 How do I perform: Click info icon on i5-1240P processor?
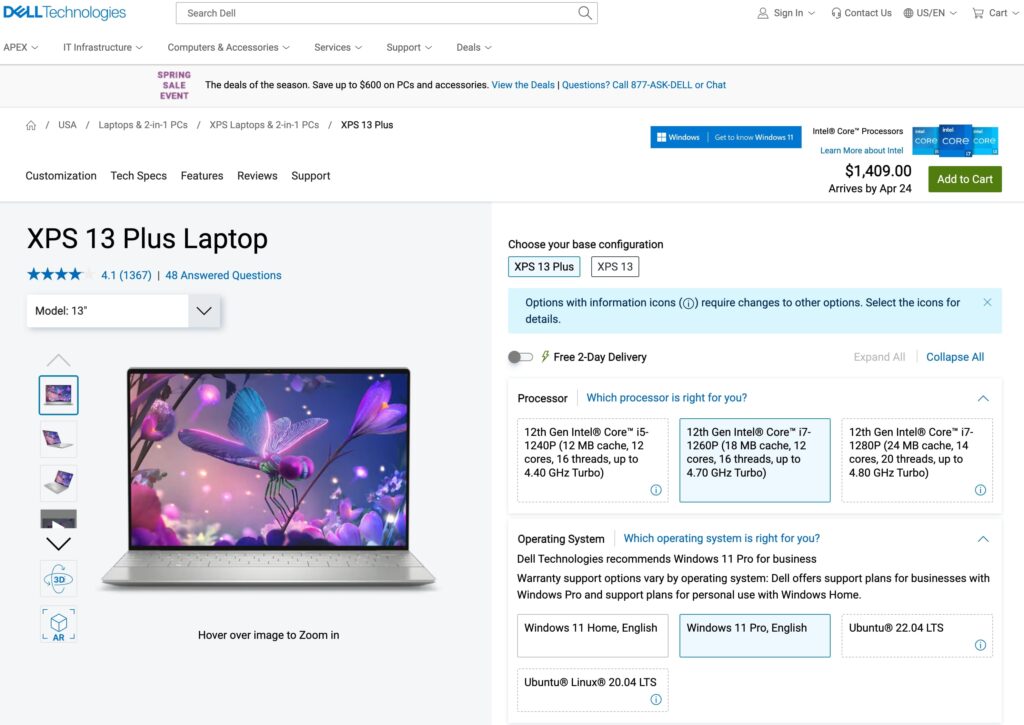[656, 490]
